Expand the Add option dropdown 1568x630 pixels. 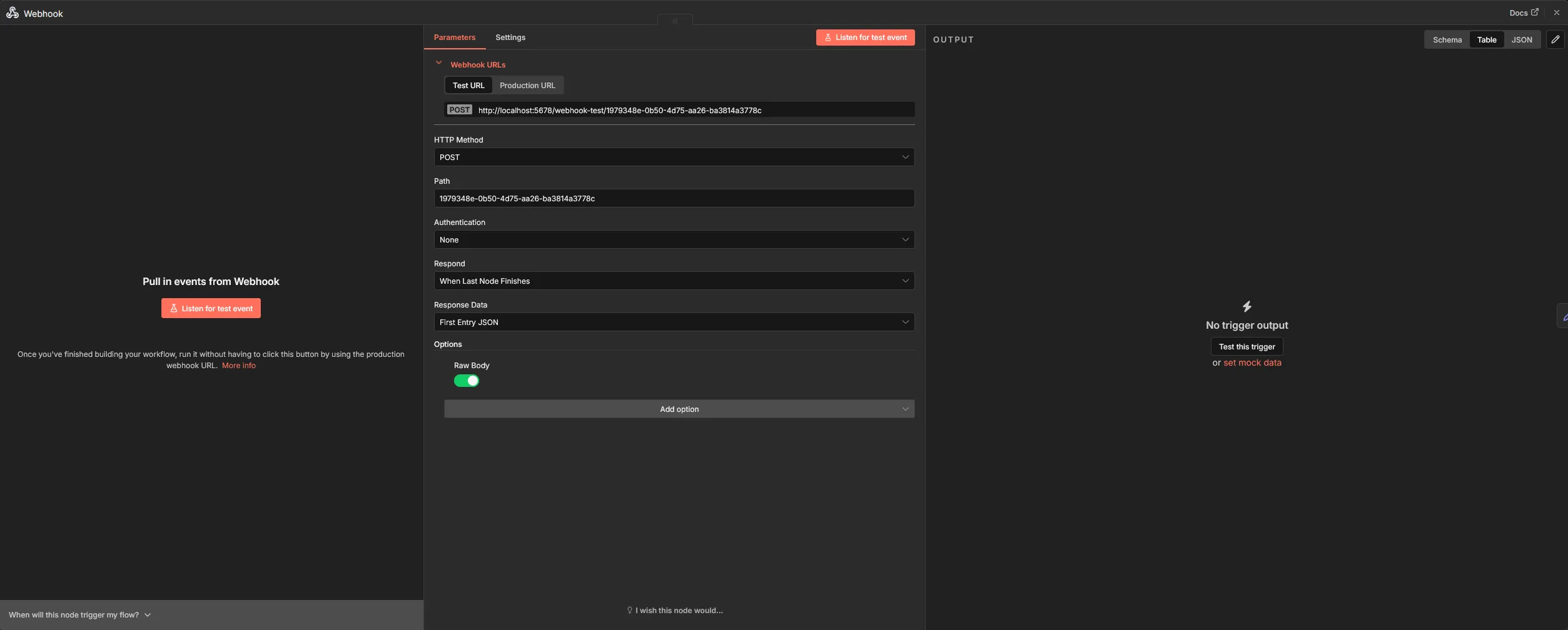[679, 409]
